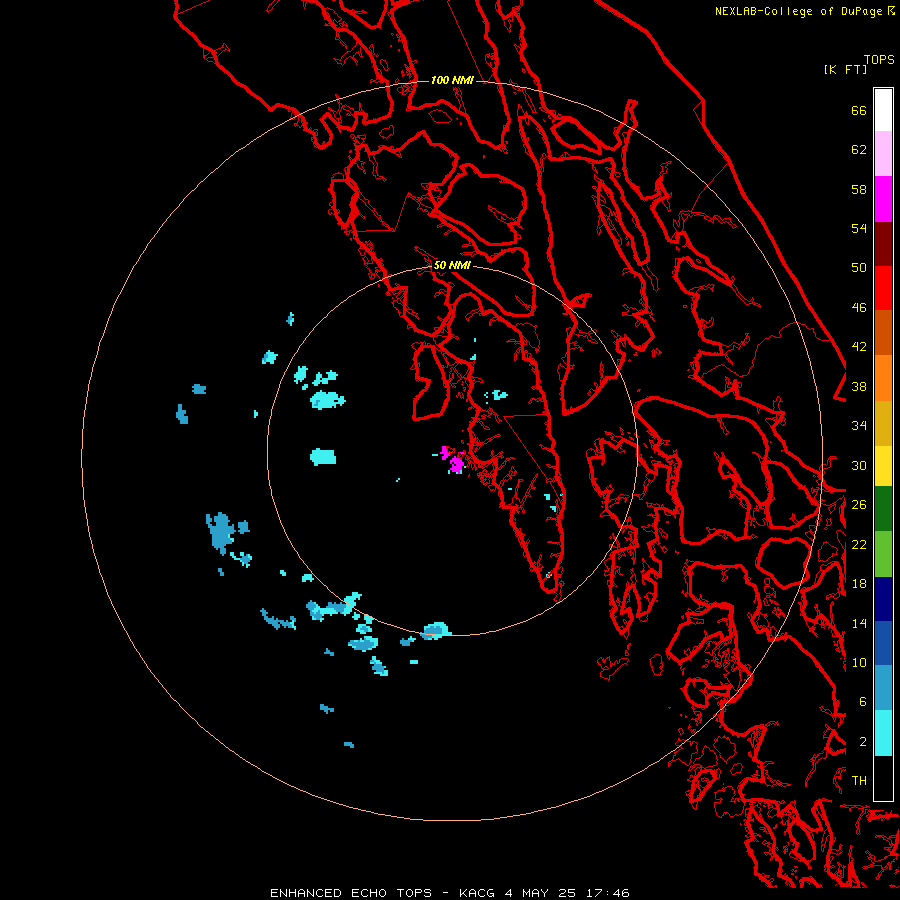Screen dimensions: 900x900
Task: Click the 100 NMI range ring label
Action: tap(452, 80)
